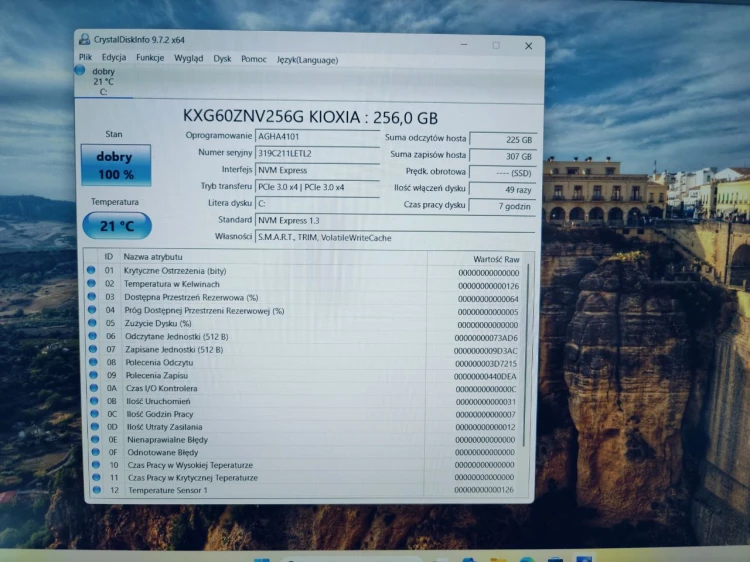Viewport: 750px width, 562px height.
Task: Click status dot of Czas Pracy w Wysokiej Teperaturze
Action: [96, 464]
